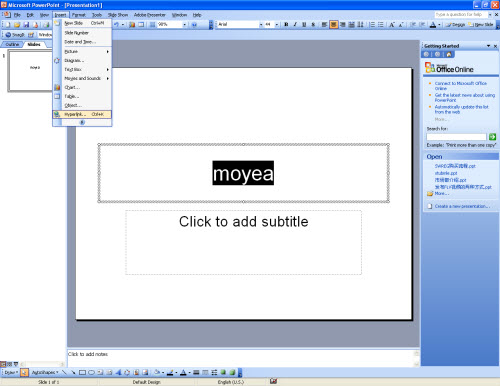Click Automatically update this list link
The image size is (500, 386).
tap(461, 109)
